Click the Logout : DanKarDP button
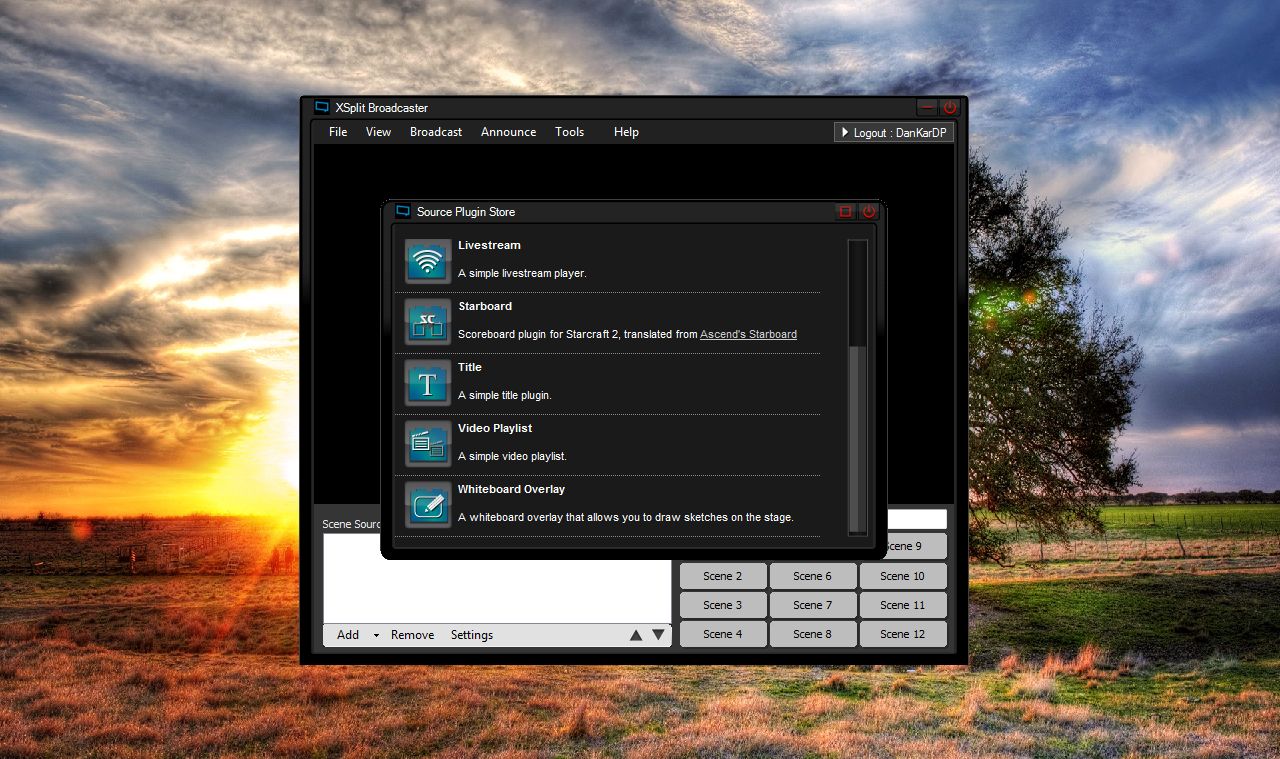Image resolution: width=1280 pixels, height=759 pixels. click(x=894, y=132)
